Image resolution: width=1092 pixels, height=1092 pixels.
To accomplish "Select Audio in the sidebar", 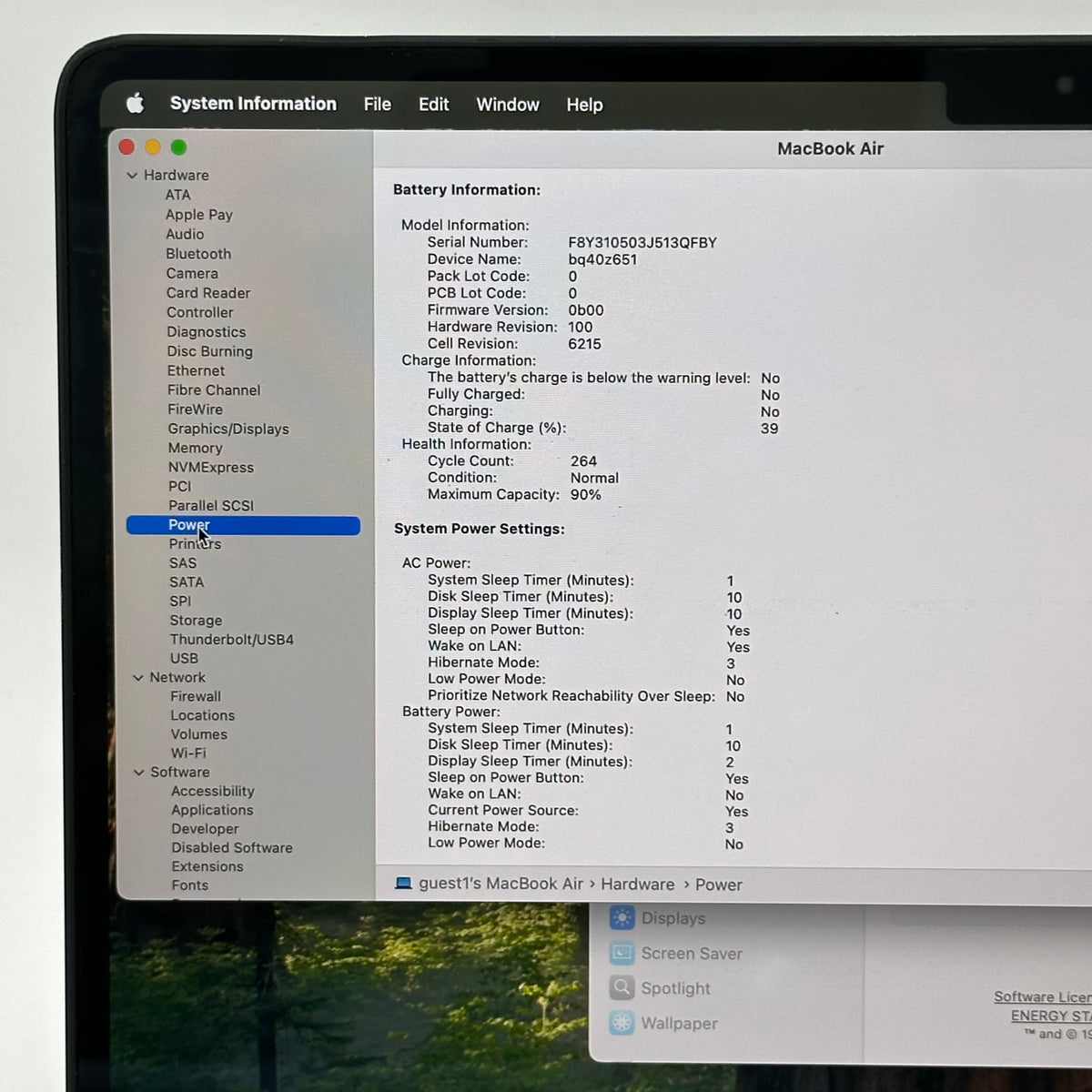I will [x=185, y=234].
